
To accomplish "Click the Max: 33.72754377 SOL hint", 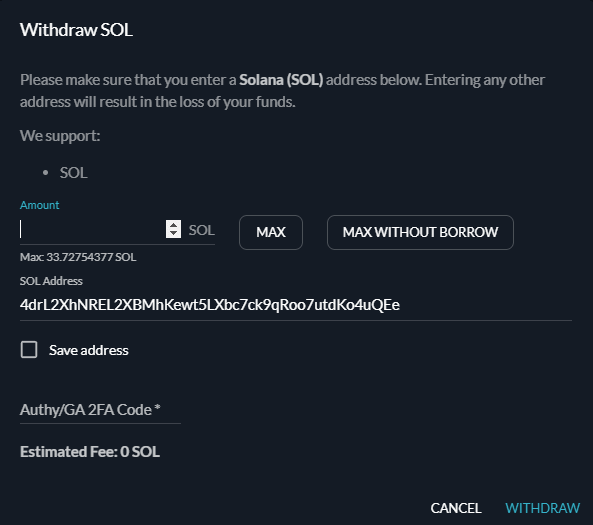I will coord(78,257).
